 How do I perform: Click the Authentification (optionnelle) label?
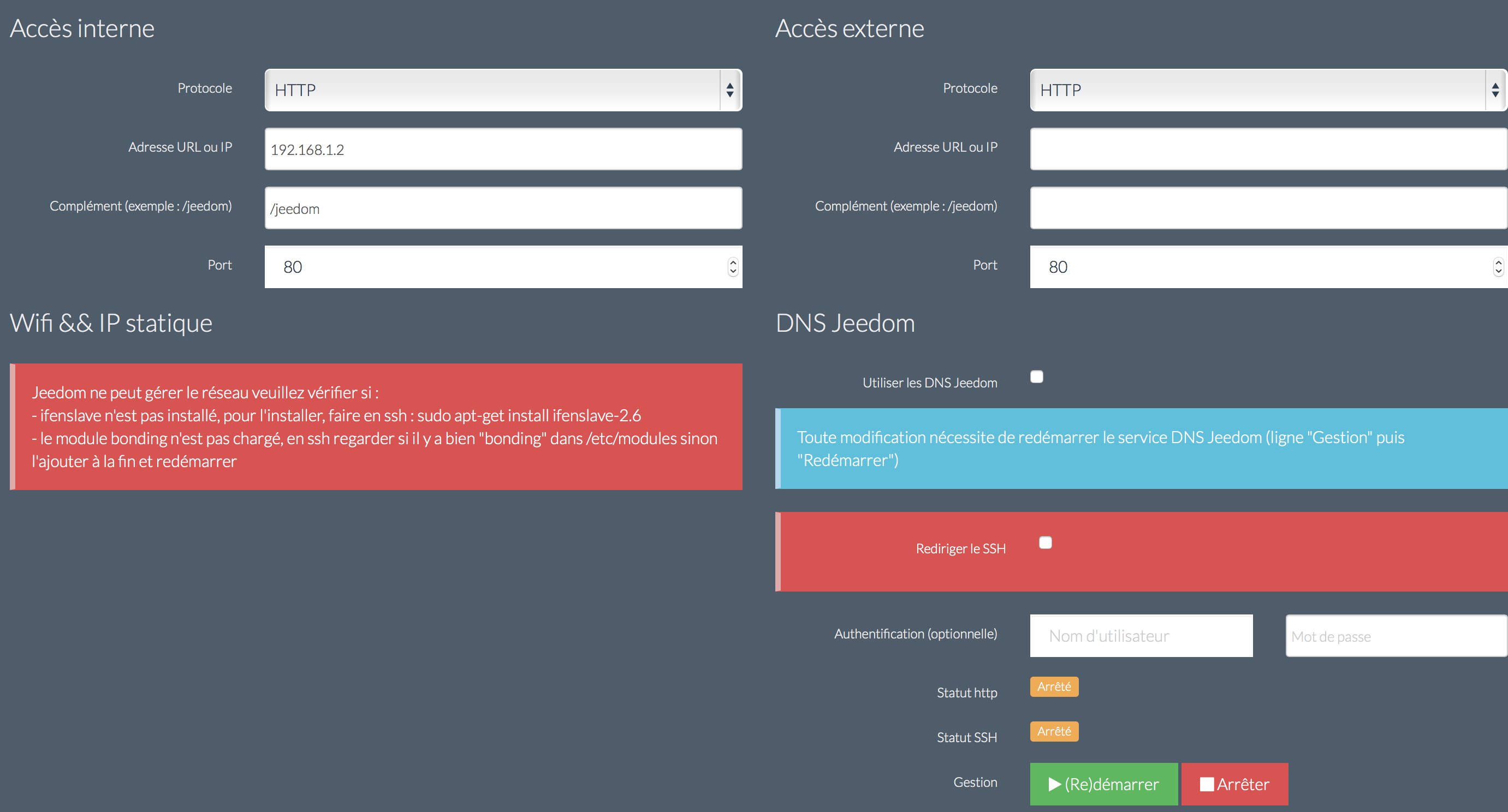coord(916,634)
